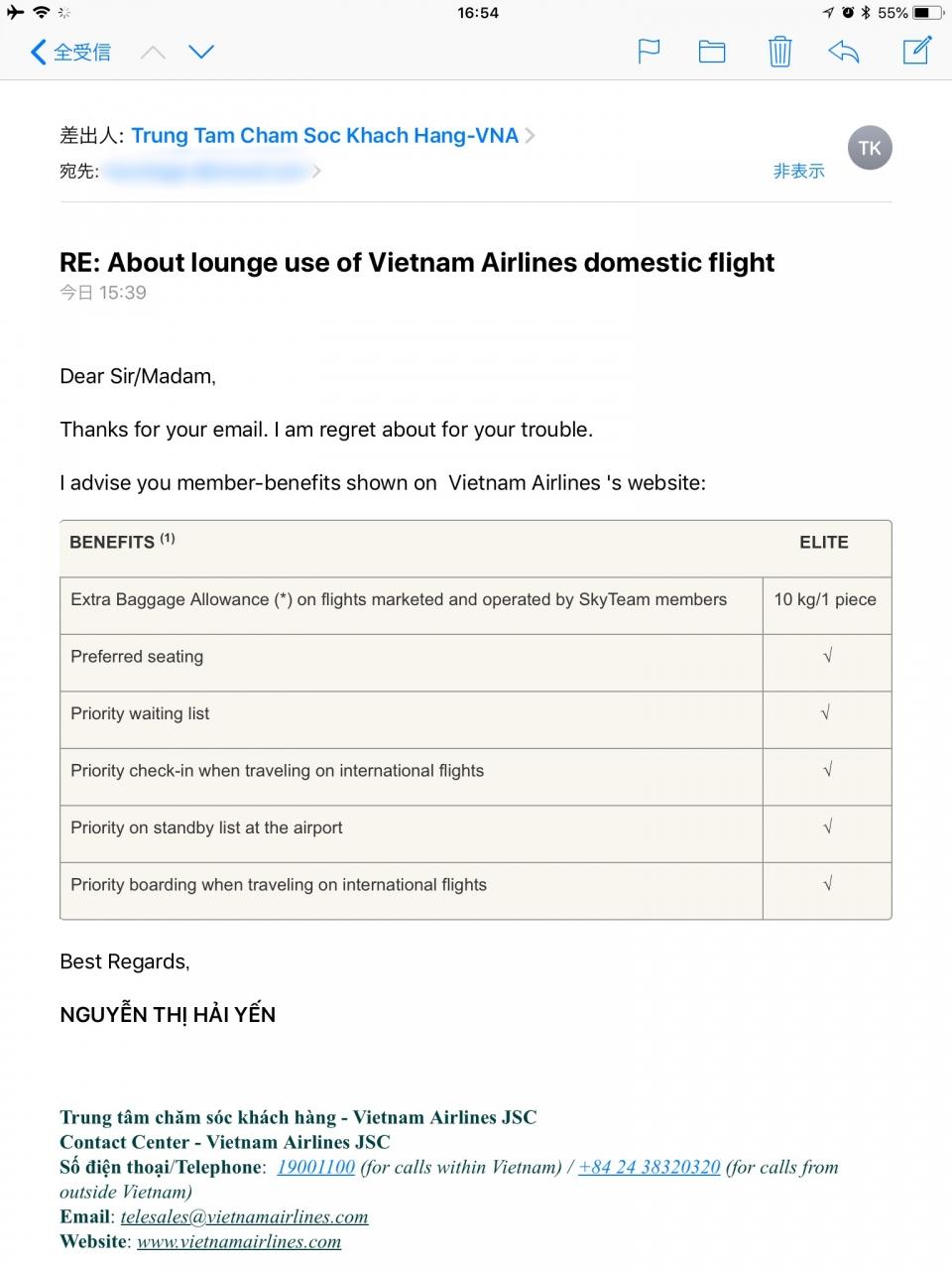Screen dimensions: 952x1270
Task: Go back to 全受信 inbox
Action: point(70,52)
